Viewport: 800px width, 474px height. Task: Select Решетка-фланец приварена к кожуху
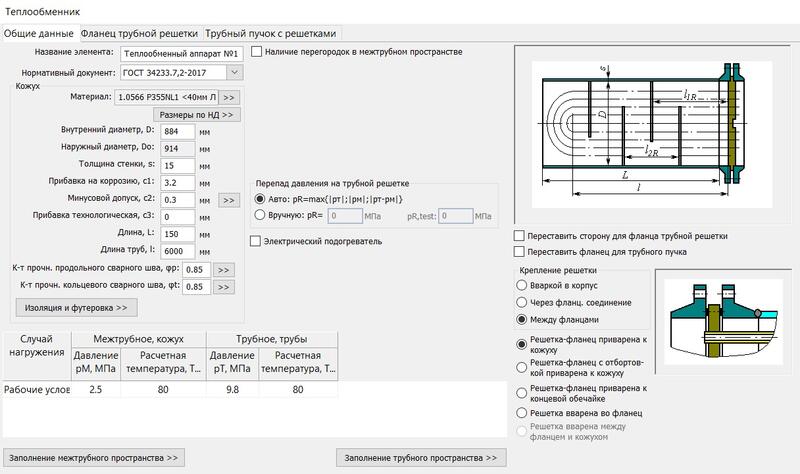[x=521, y=344]
